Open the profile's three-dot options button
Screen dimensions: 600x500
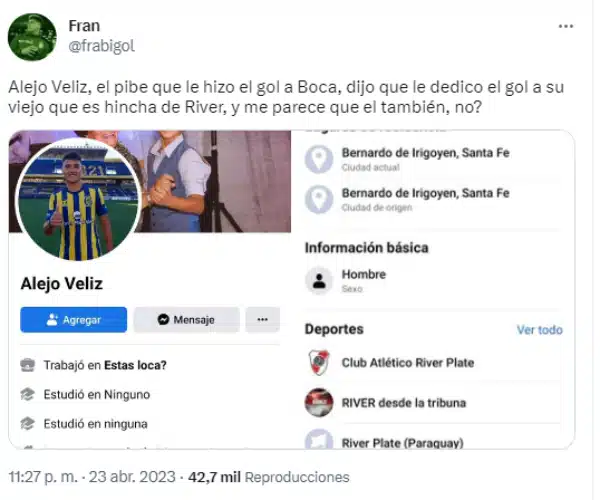(x=262, y=319)
